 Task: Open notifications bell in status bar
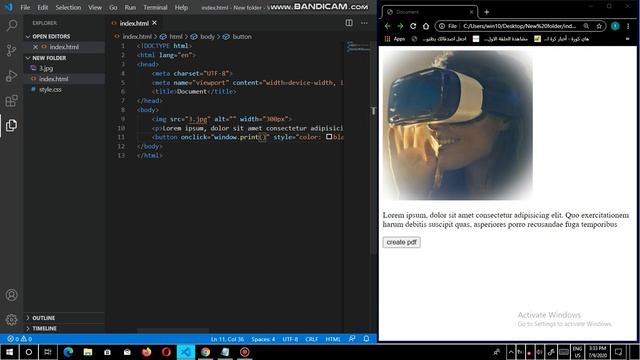click(367, 339)
